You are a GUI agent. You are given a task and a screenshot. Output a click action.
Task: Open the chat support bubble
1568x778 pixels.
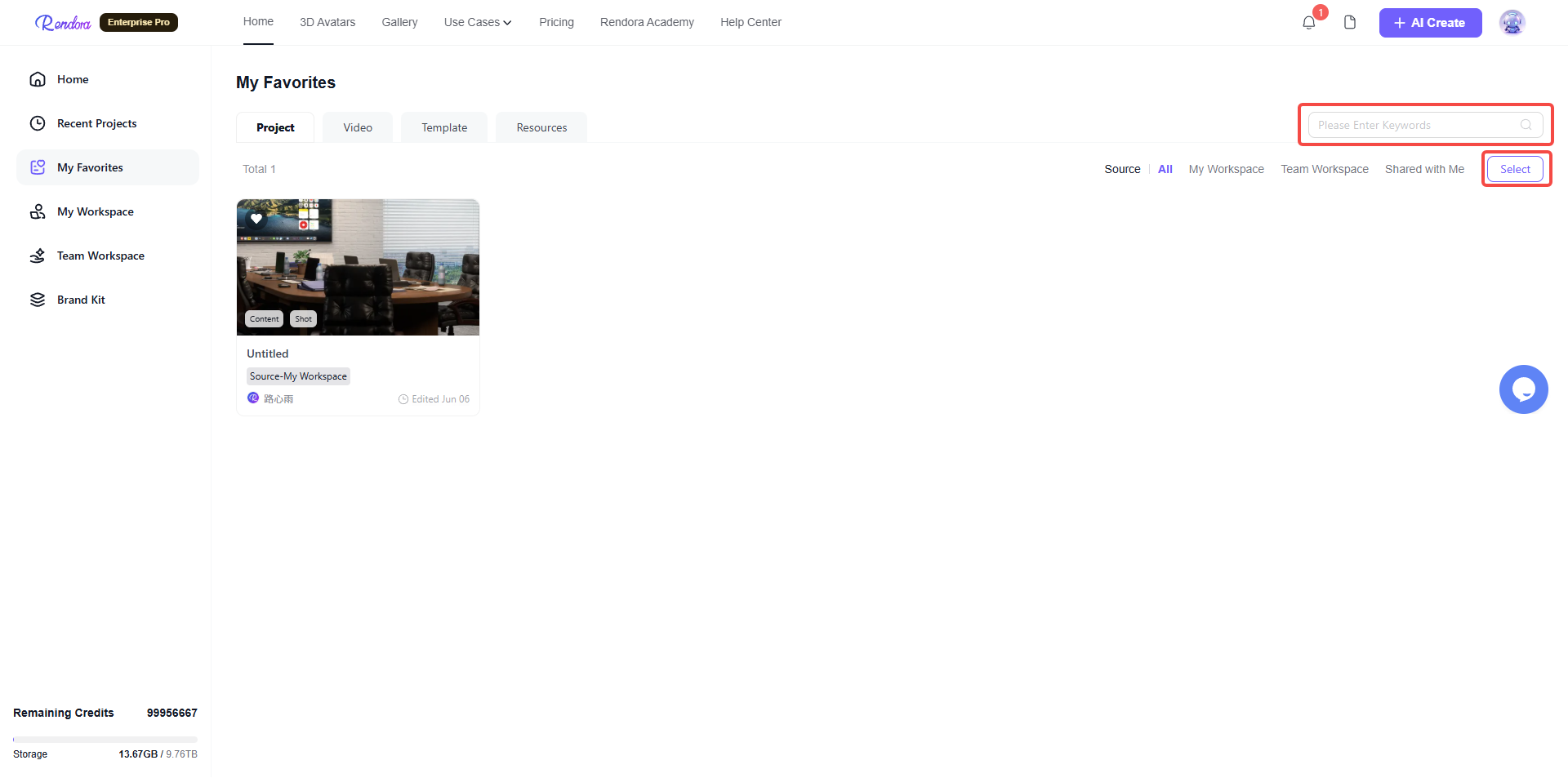tap(1524, 389)
